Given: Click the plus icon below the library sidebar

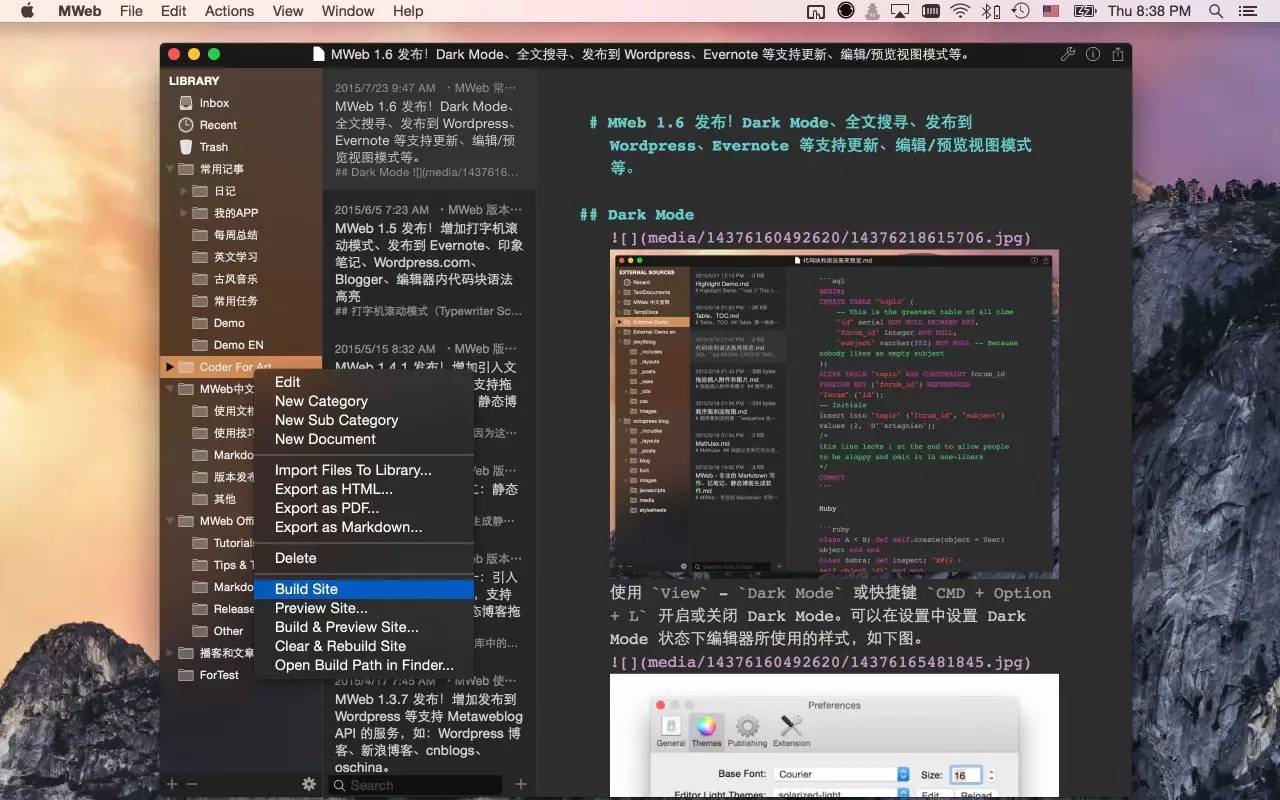Looking at the screenshot, I should click(172, 785).
